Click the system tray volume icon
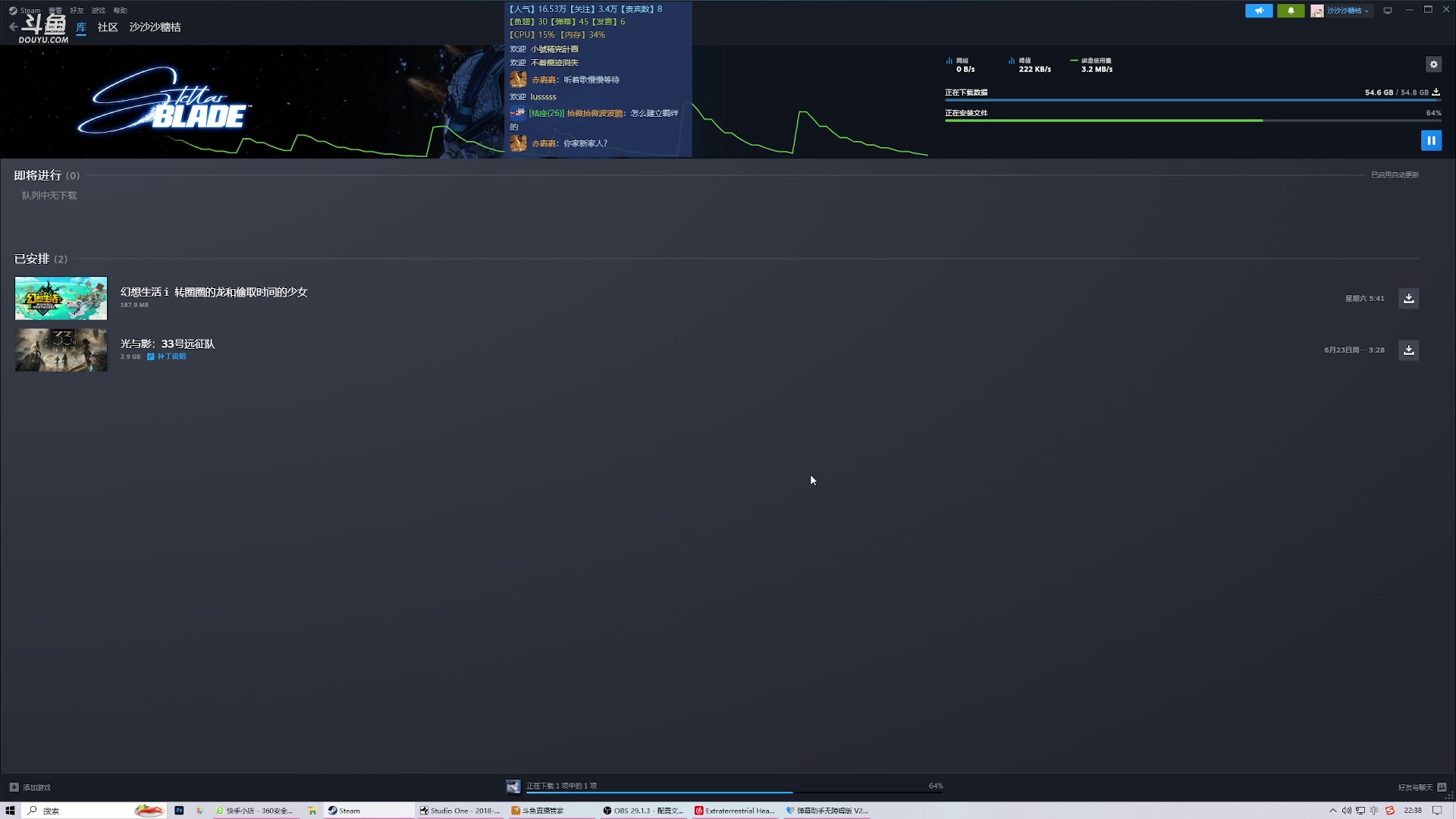 pos(1346,811)
